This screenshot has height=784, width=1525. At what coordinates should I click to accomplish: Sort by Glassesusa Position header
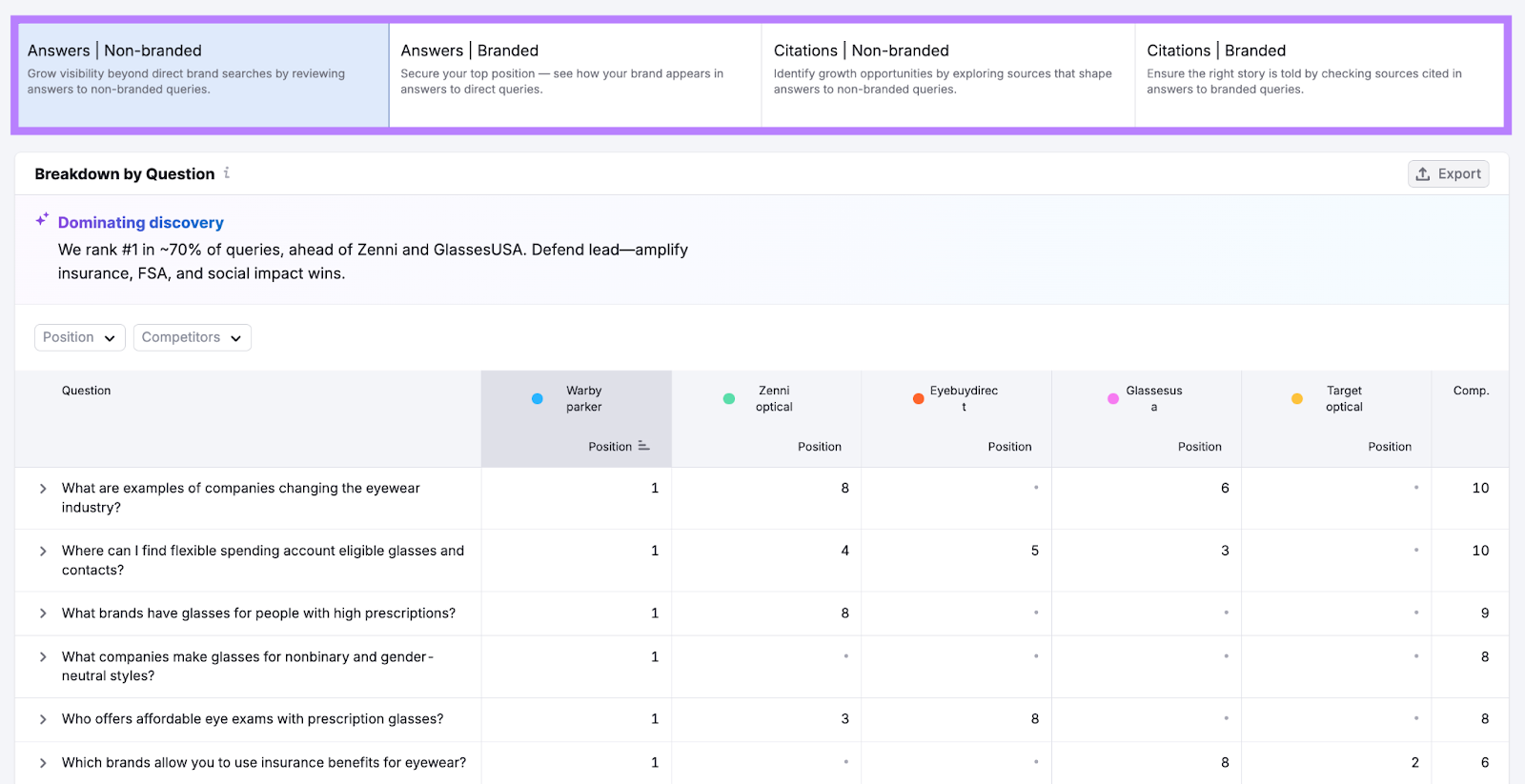coord(1199,447)
